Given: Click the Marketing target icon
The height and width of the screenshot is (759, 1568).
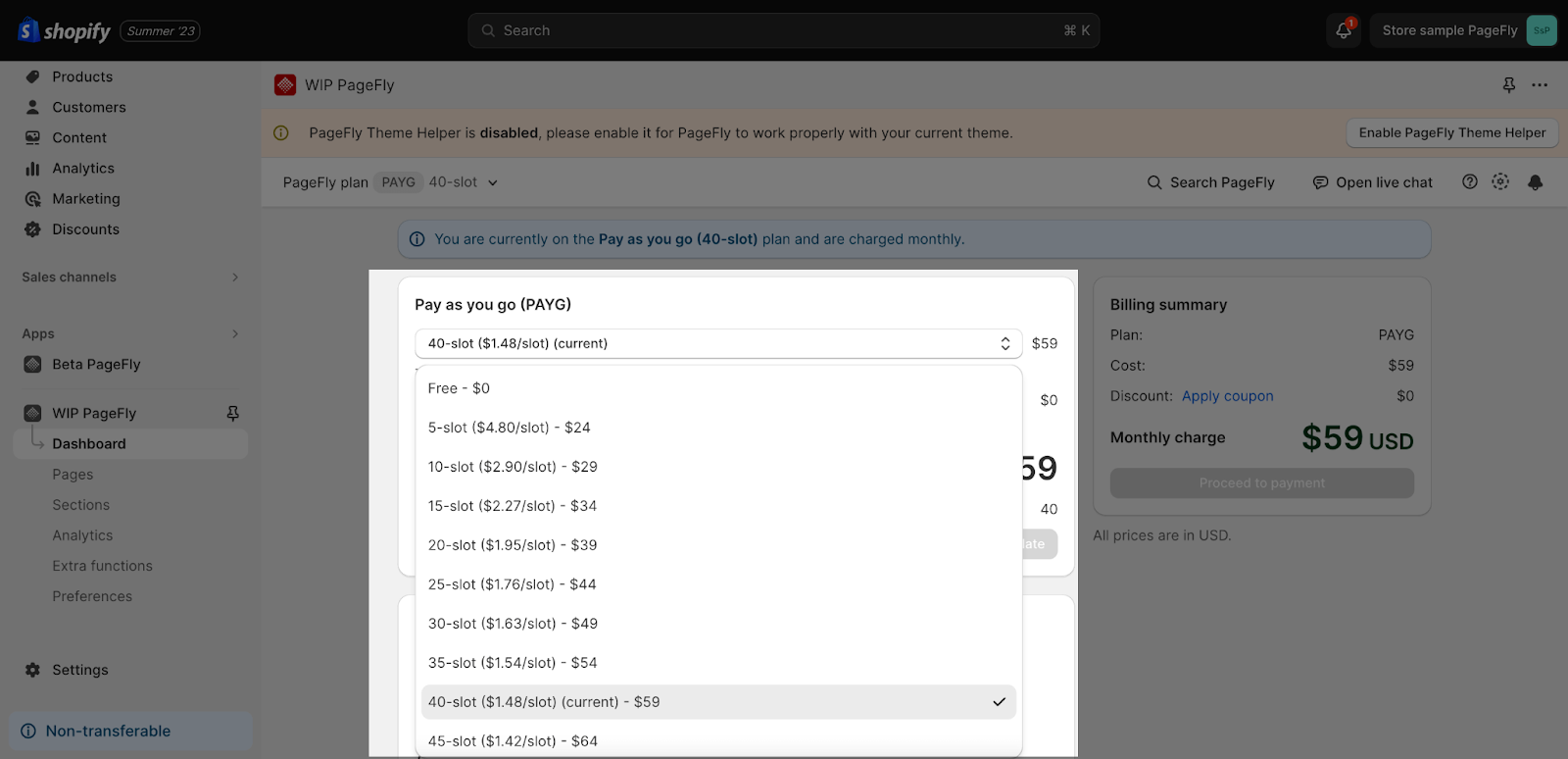Looking at the screenshot, I should point(32,198).
